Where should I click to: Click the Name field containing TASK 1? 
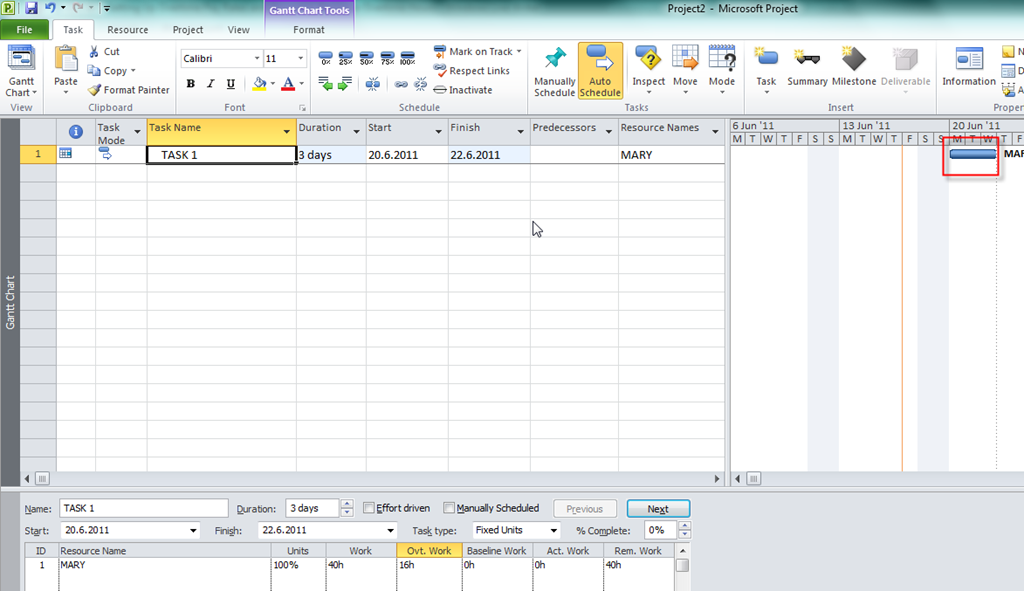pyautogui.click(x=144, y=508)
